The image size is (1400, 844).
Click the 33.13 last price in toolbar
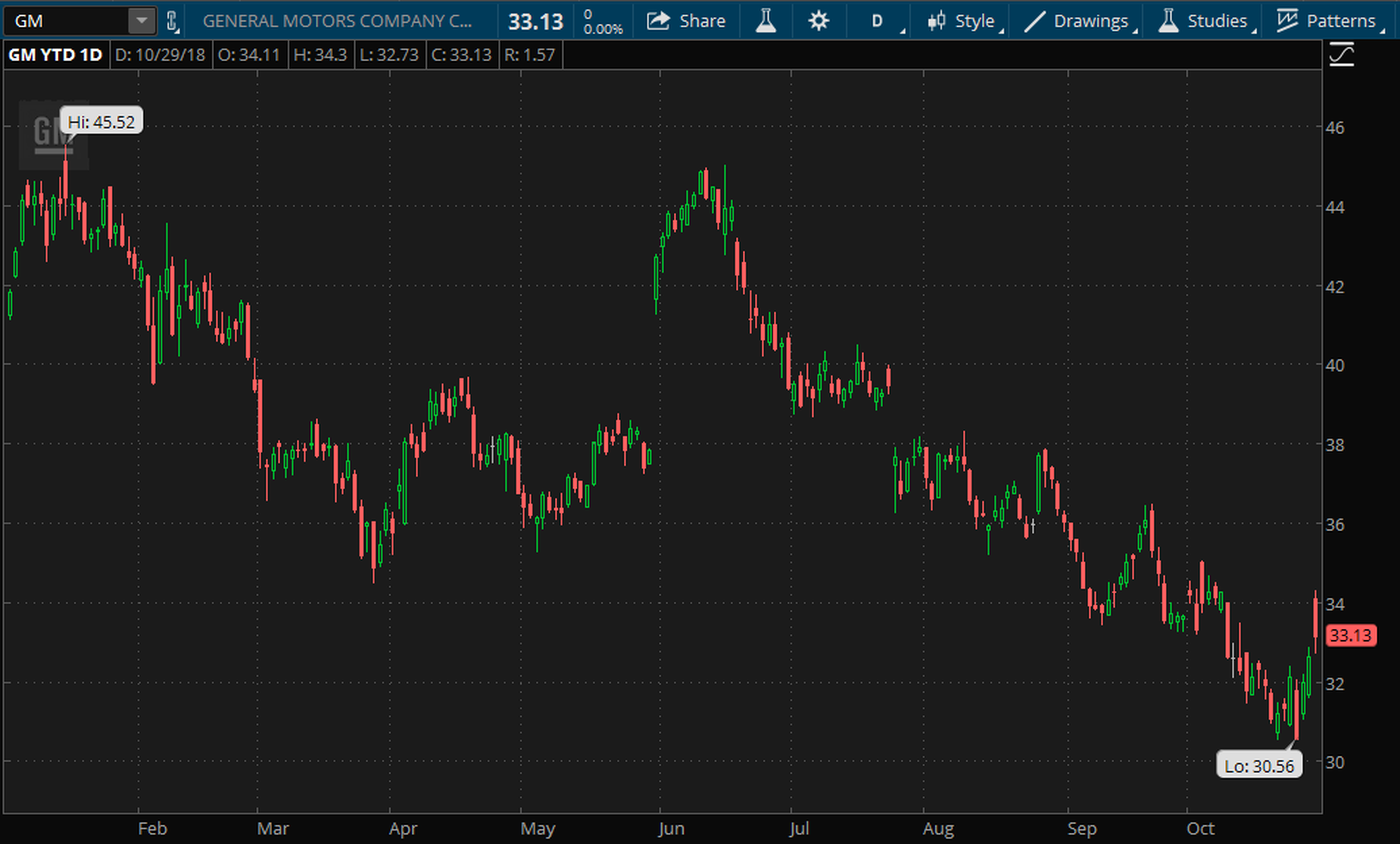[535, 21]
